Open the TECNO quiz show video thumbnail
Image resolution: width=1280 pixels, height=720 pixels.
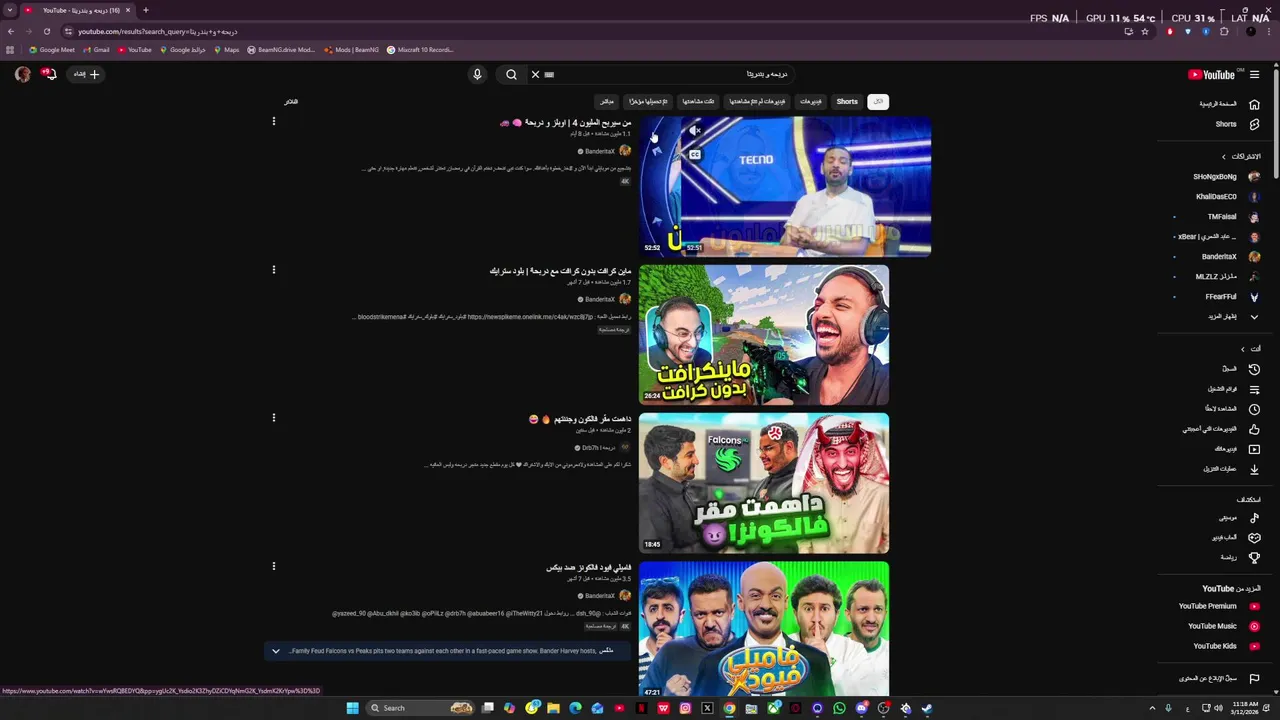pyautogui.click(x=785, y=187)
